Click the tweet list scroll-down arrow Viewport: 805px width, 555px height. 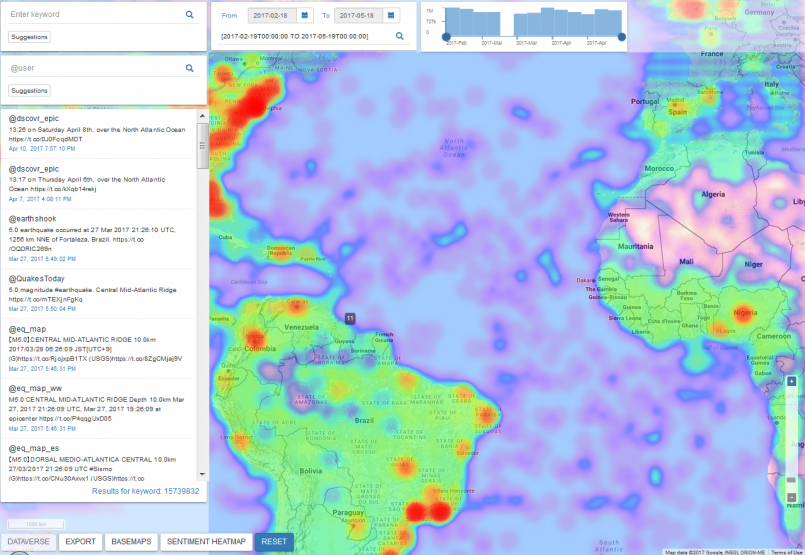click(x=202, y=474)
